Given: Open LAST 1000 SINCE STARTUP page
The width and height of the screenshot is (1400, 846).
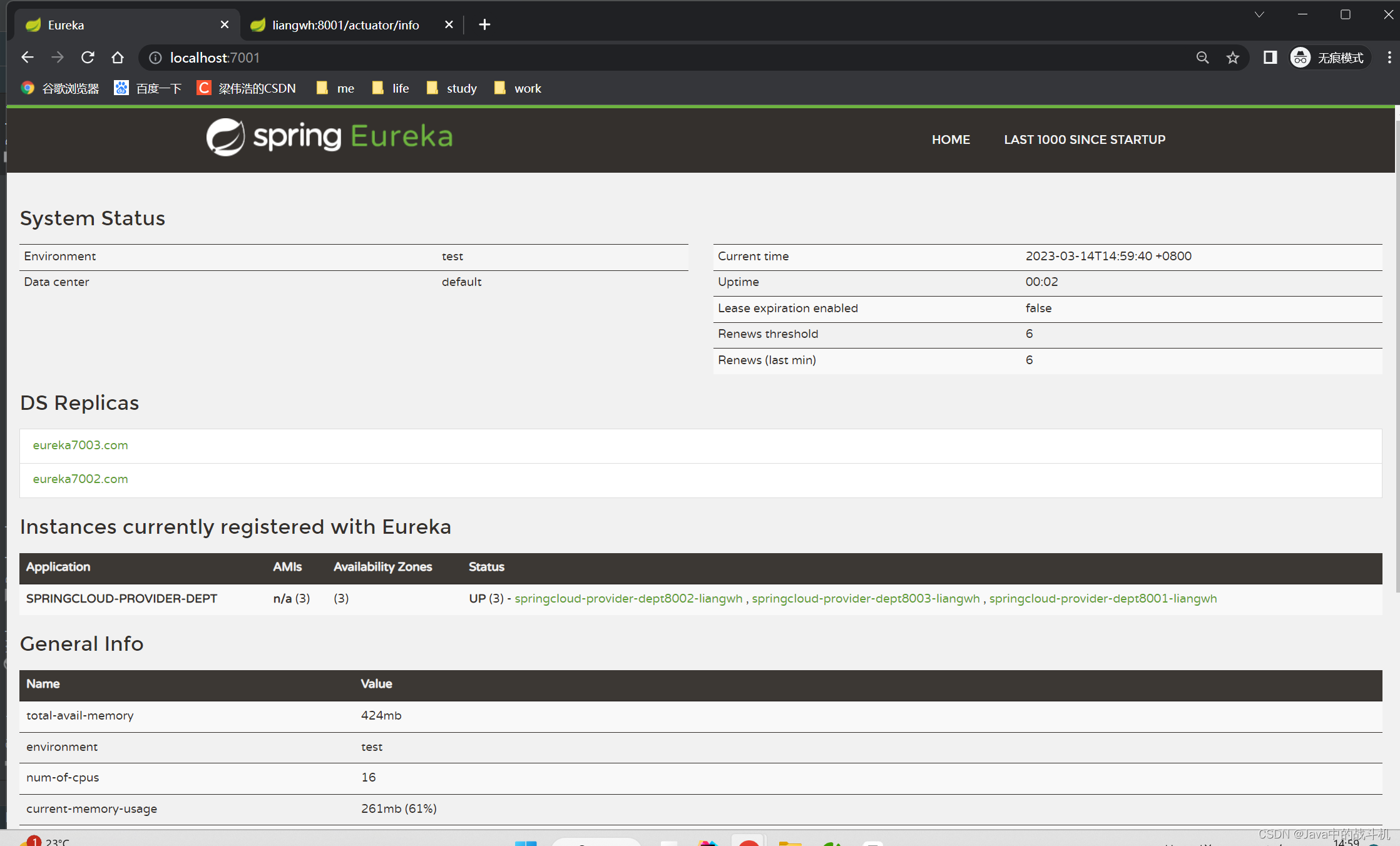Looking at the screenshot, I should coord(1085,140).
